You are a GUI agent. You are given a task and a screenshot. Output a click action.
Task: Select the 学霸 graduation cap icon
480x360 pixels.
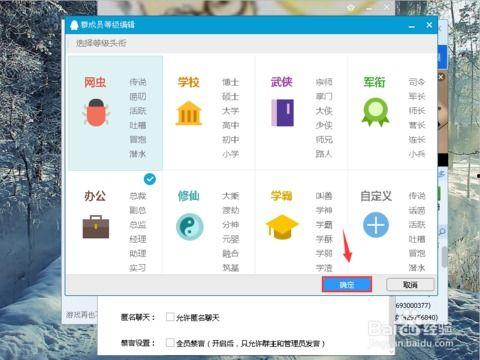pyautogui.click(x=282, y=227)
